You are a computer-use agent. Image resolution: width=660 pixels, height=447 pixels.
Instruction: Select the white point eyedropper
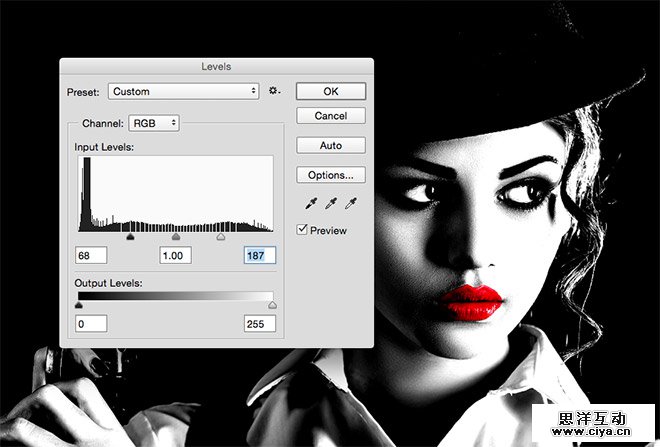click(349, 203)
